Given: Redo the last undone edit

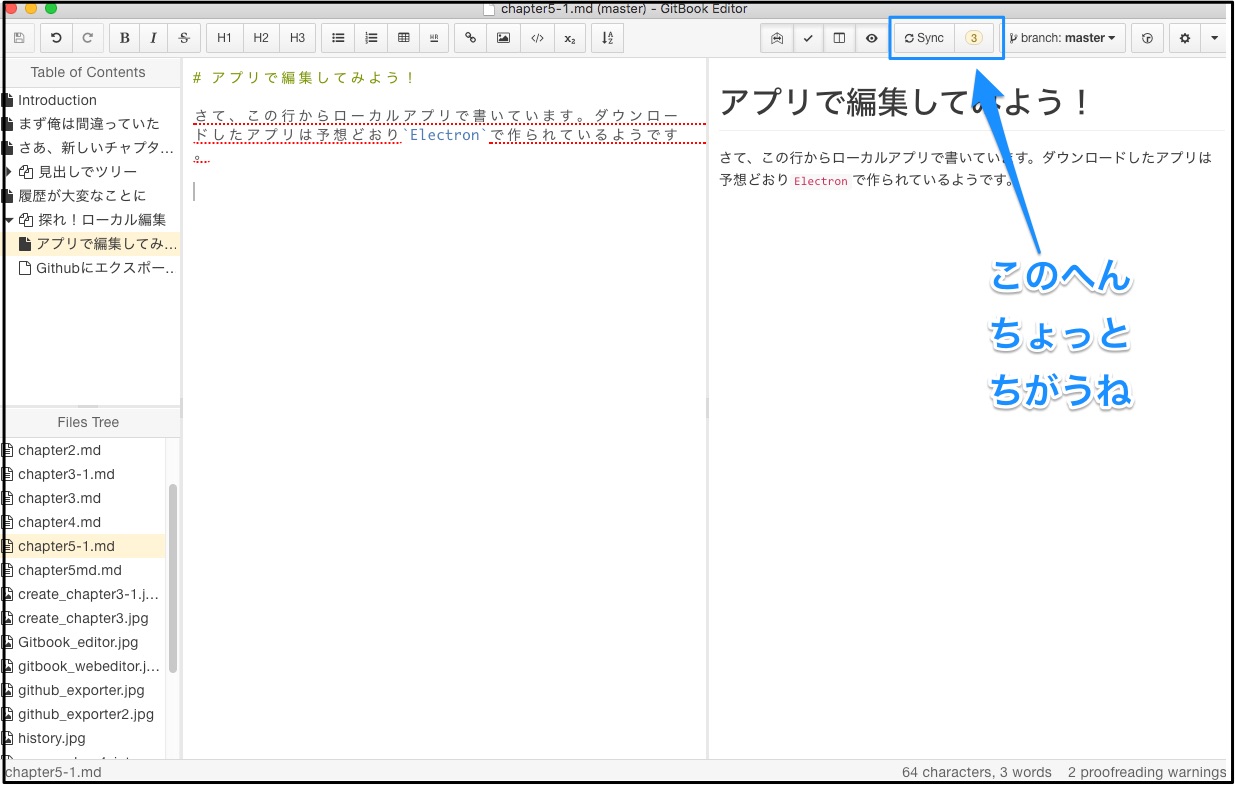Looking at the screenshot, I should pos(87,38).
